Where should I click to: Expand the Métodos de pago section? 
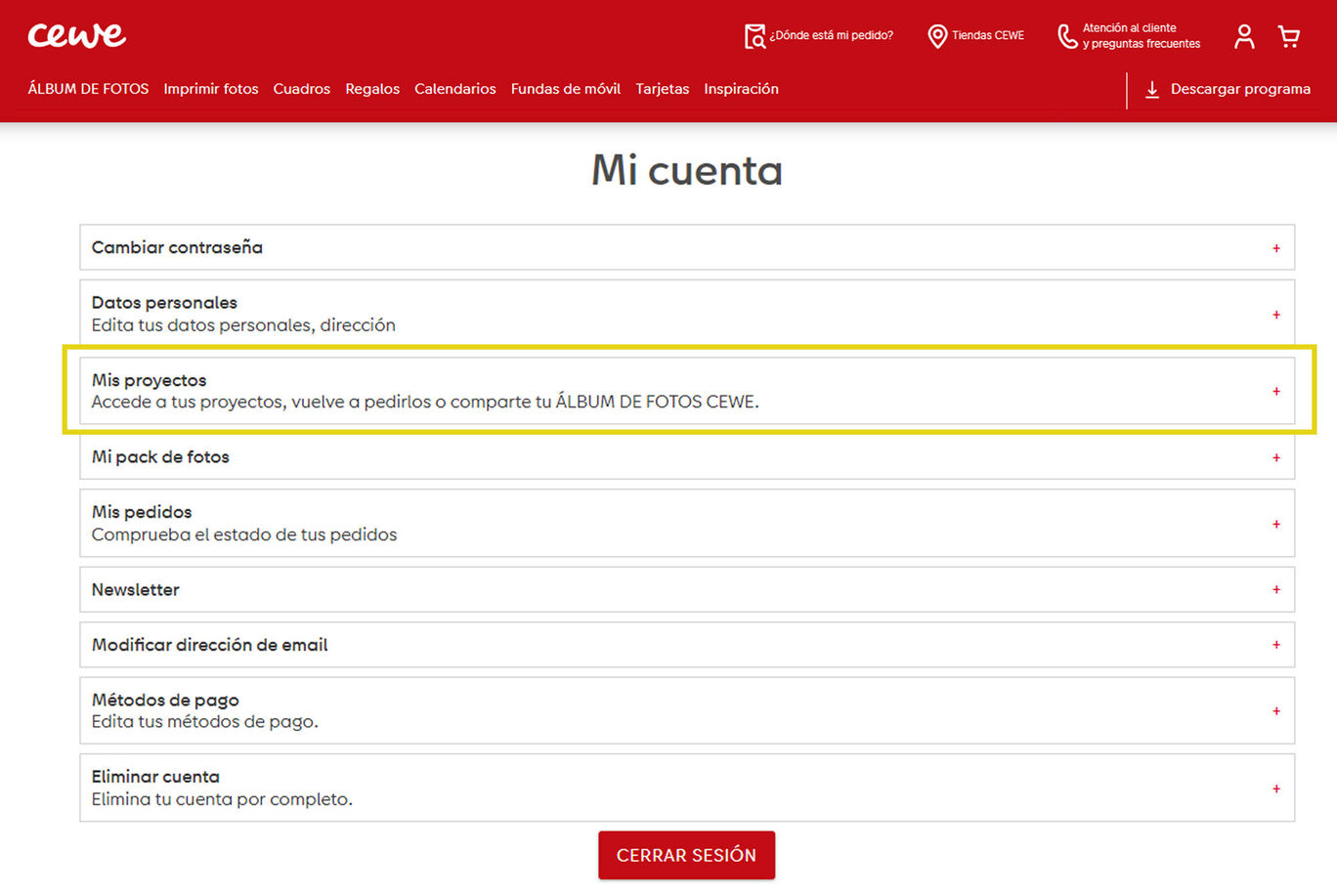point(1276,711)
